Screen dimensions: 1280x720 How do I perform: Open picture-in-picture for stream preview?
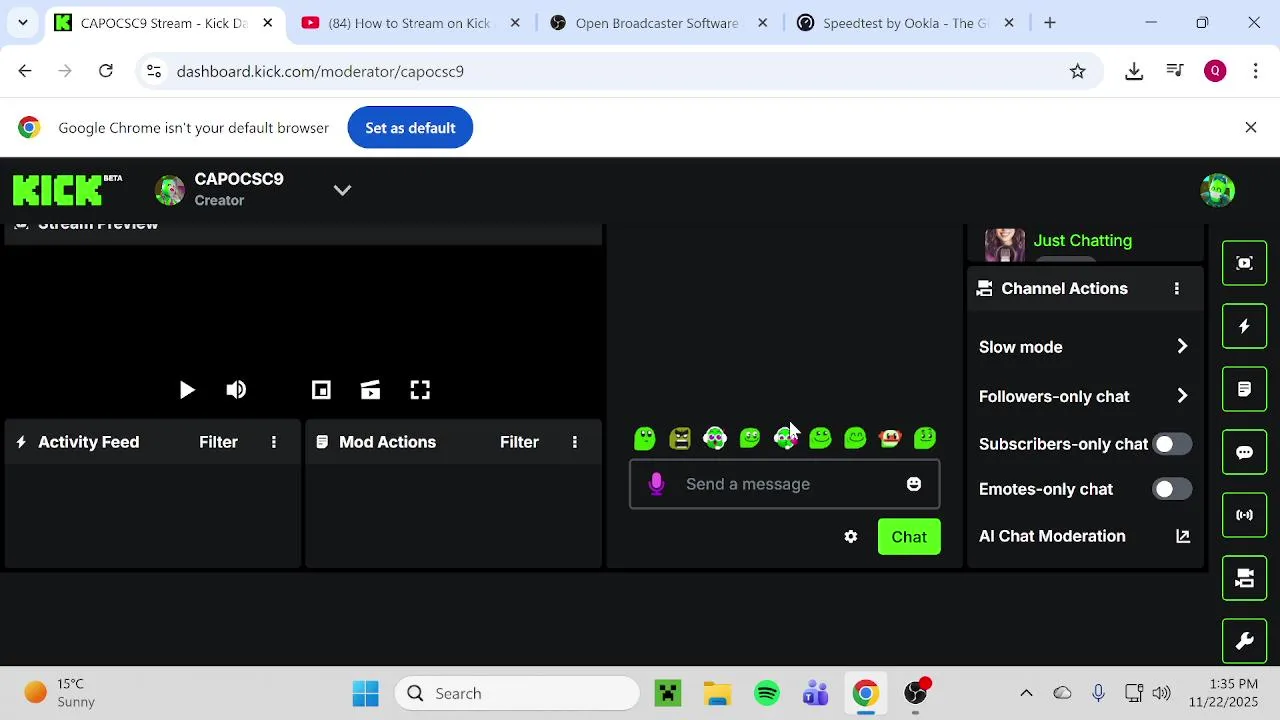321,390
